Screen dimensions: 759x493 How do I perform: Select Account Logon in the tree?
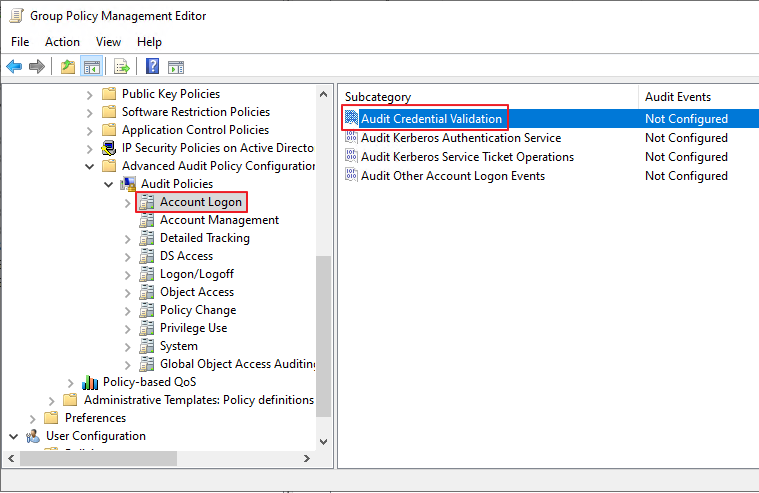(x=201, y=202)
